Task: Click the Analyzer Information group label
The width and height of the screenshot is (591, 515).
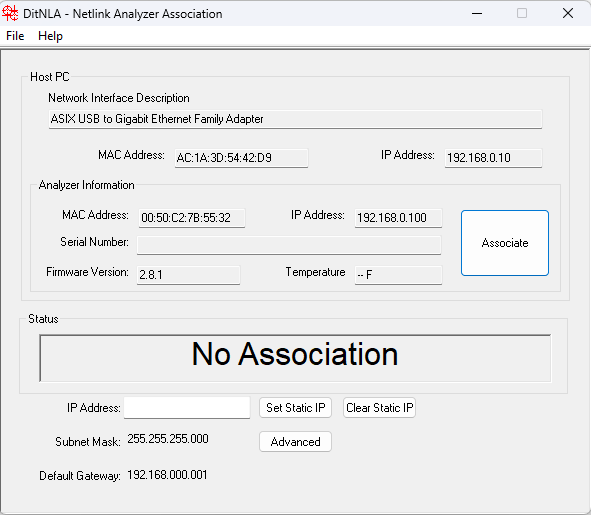Action: 86,185
